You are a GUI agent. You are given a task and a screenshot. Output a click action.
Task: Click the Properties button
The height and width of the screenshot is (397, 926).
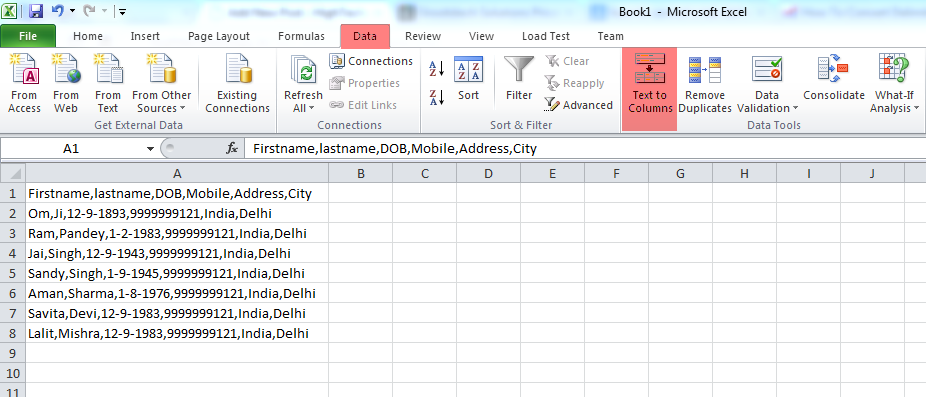click(364, 83)
